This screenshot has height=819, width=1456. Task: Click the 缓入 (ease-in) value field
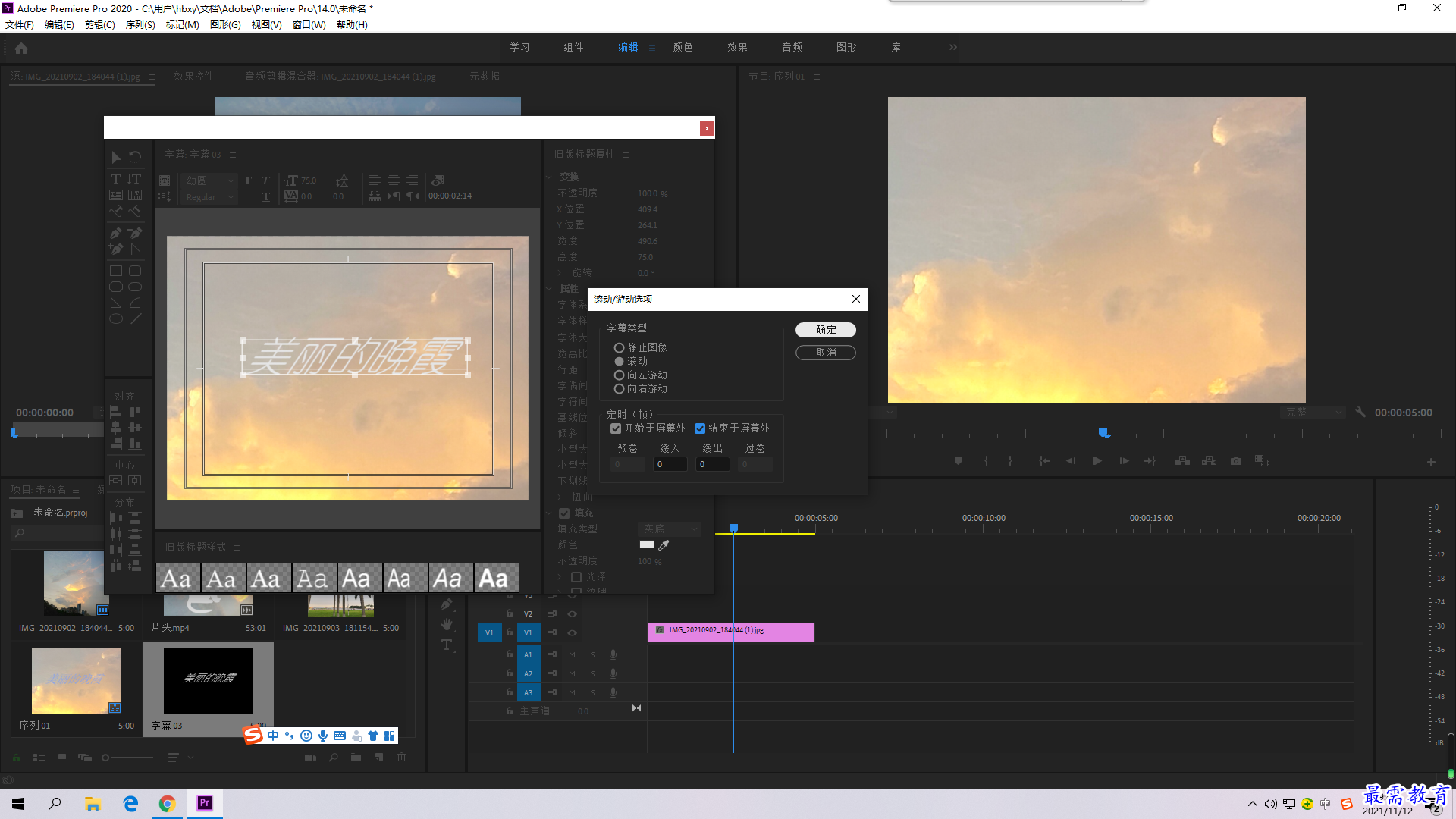pos(670,464)
